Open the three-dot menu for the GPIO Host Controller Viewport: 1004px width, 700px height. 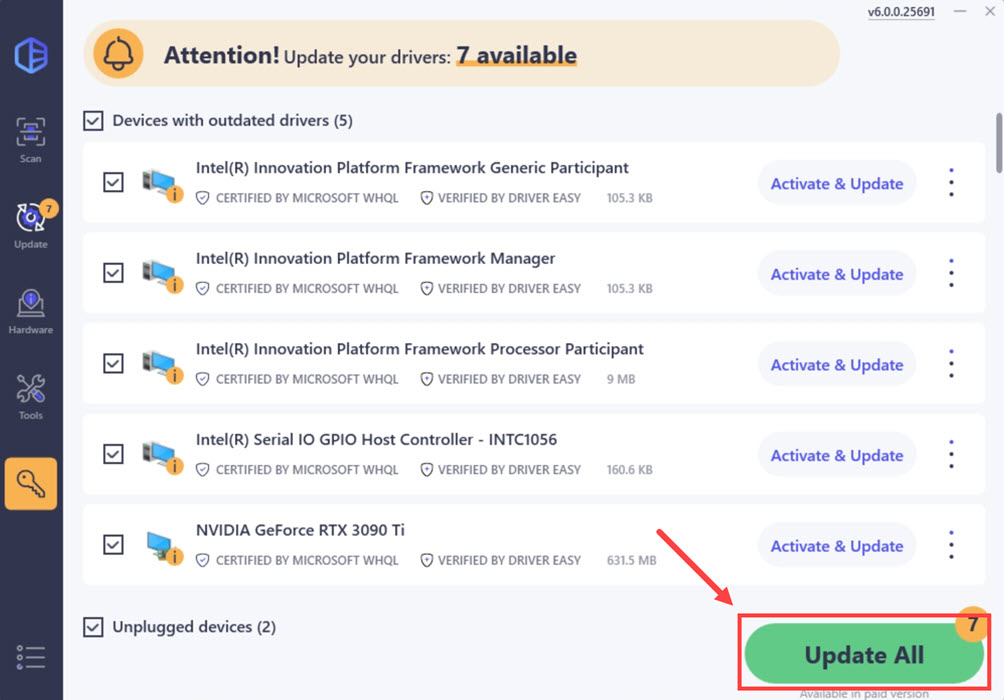950,454
